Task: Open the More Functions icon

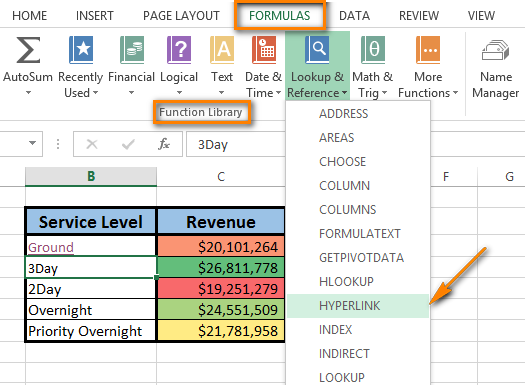Action: (428, 50)
